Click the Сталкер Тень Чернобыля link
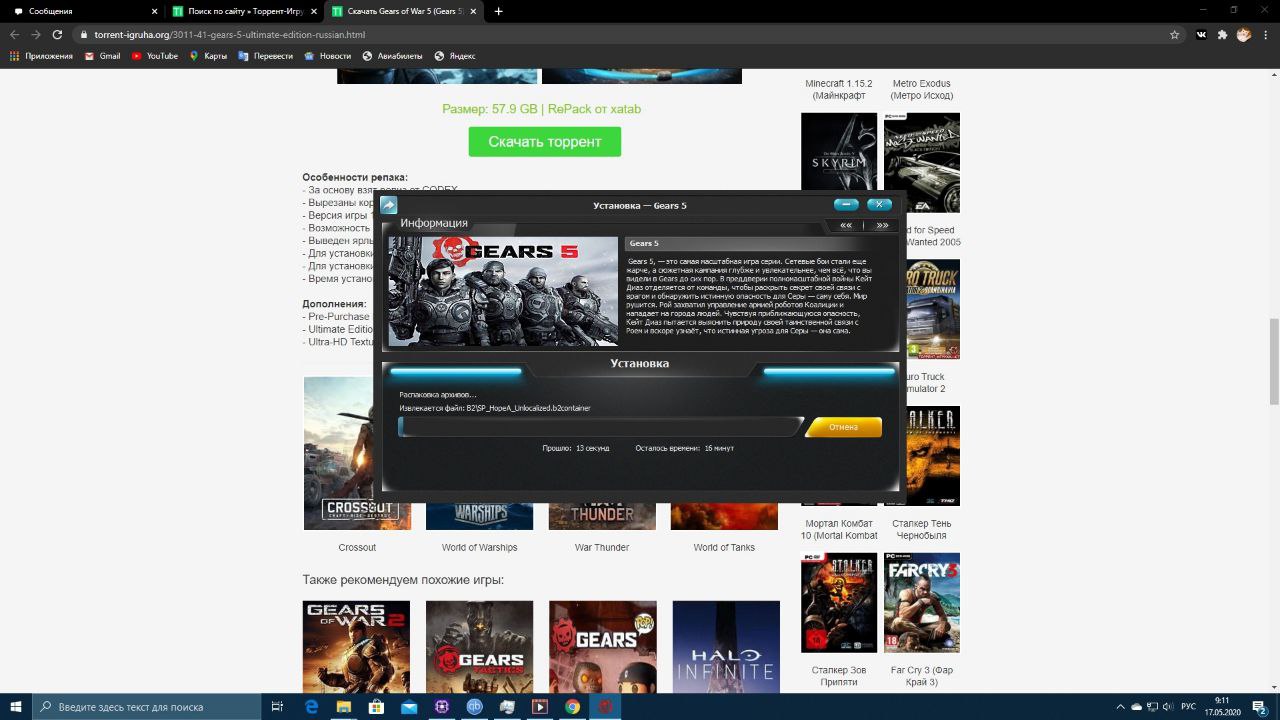This screenshot has height=720, width=1280. coord(922,529)
